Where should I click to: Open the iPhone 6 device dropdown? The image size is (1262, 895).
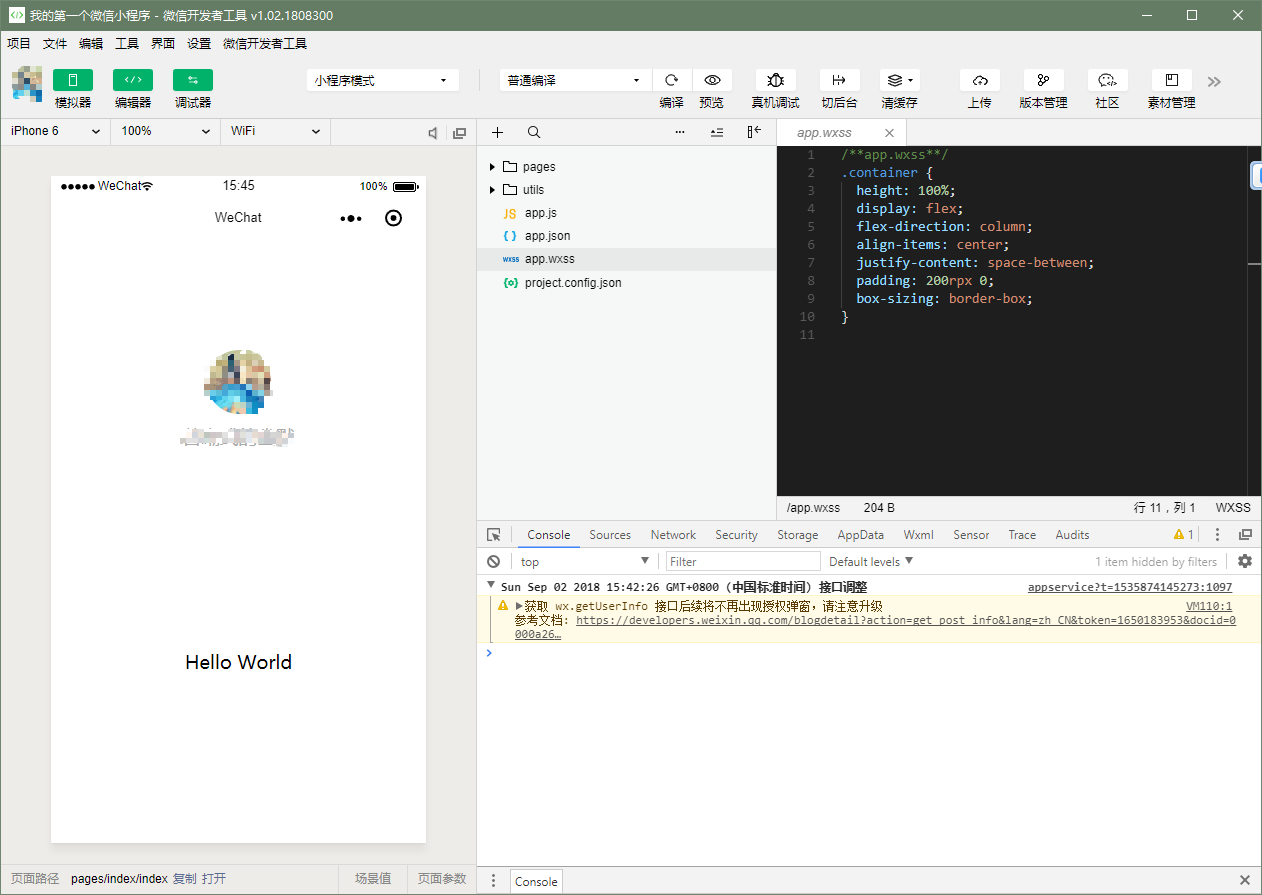[55, 131]
